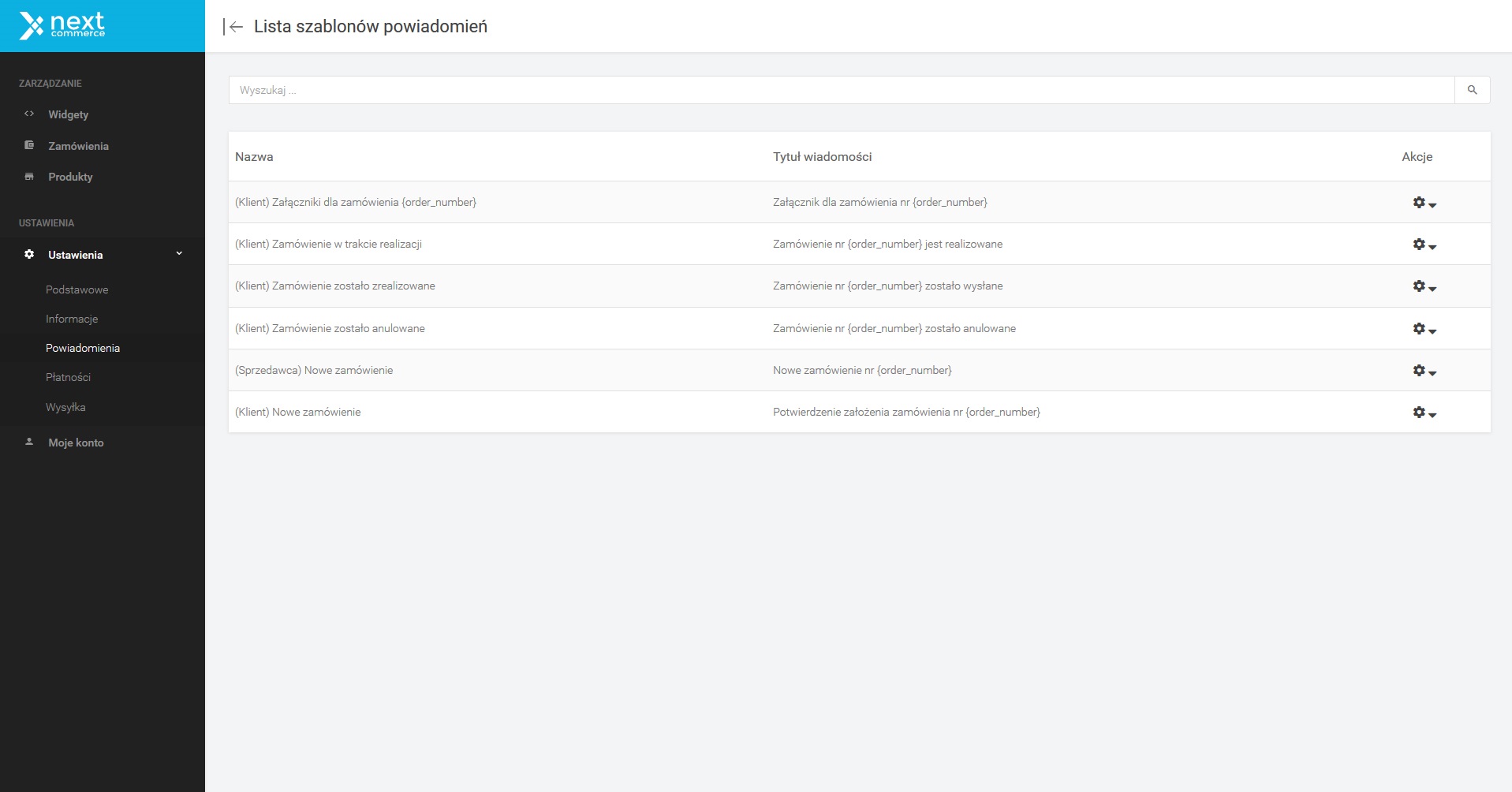1512x792 pixels.
Task: Go to Podstawowe settings
Action: (77, 290)
